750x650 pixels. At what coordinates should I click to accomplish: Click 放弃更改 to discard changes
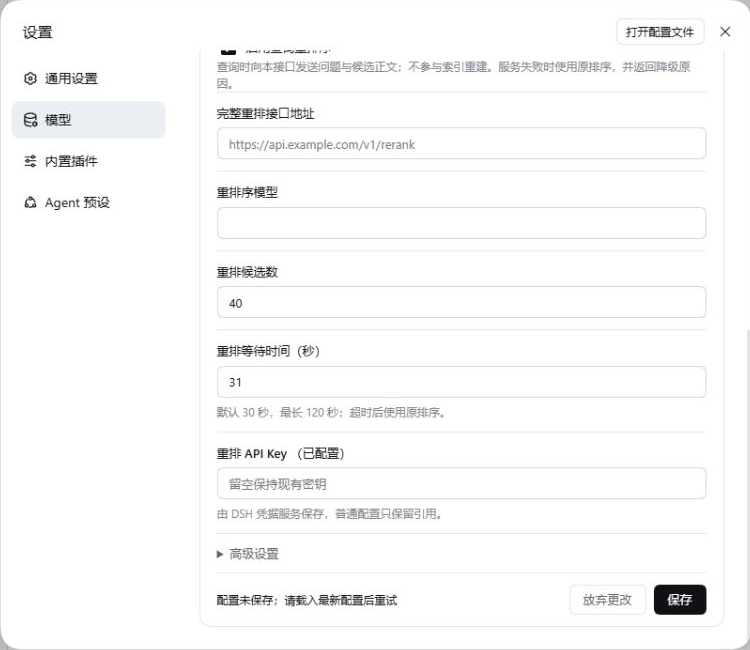coord(607,599)
